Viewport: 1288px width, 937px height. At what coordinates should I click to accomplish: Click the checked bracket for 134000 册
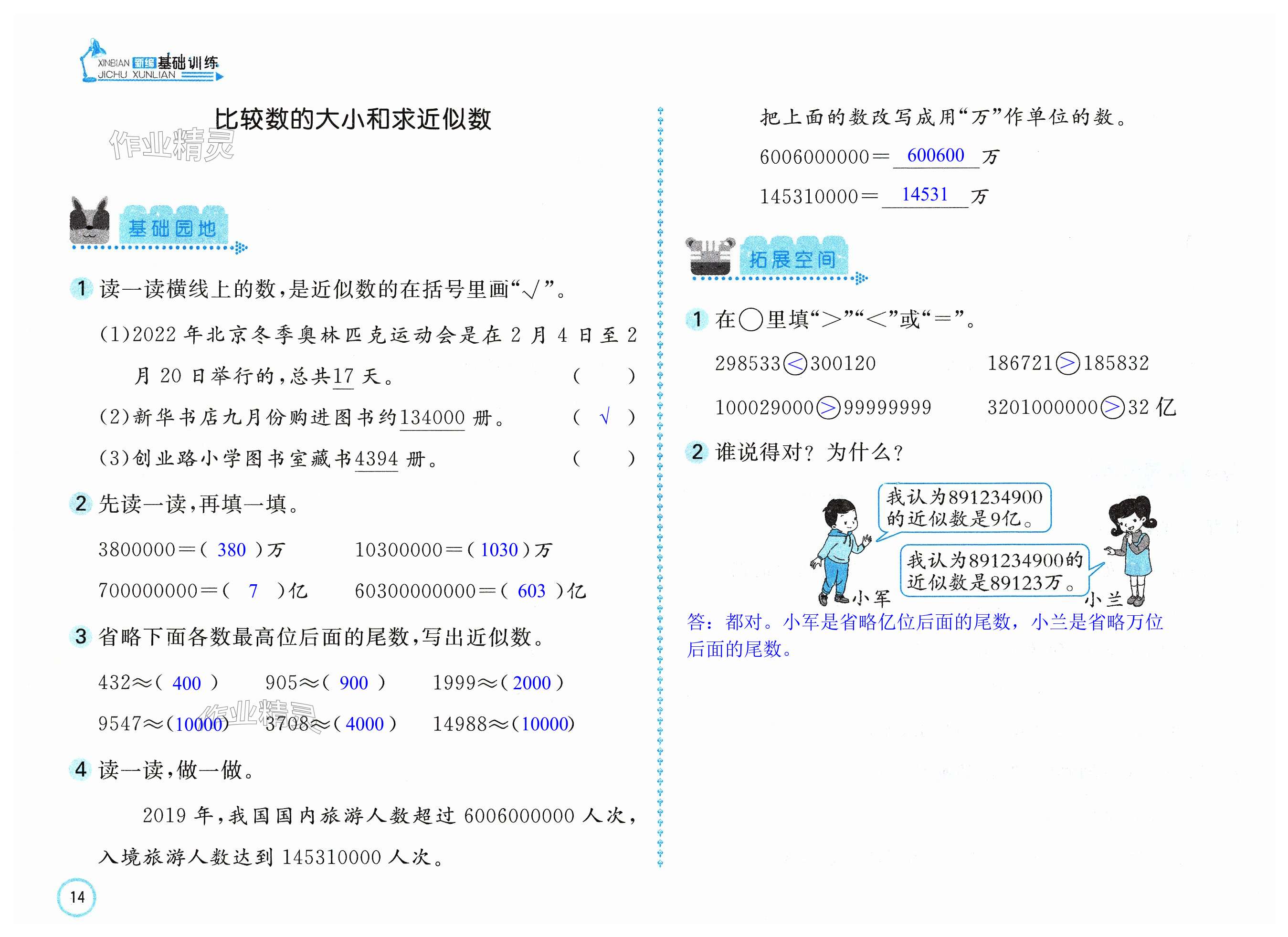click(604, 417)
